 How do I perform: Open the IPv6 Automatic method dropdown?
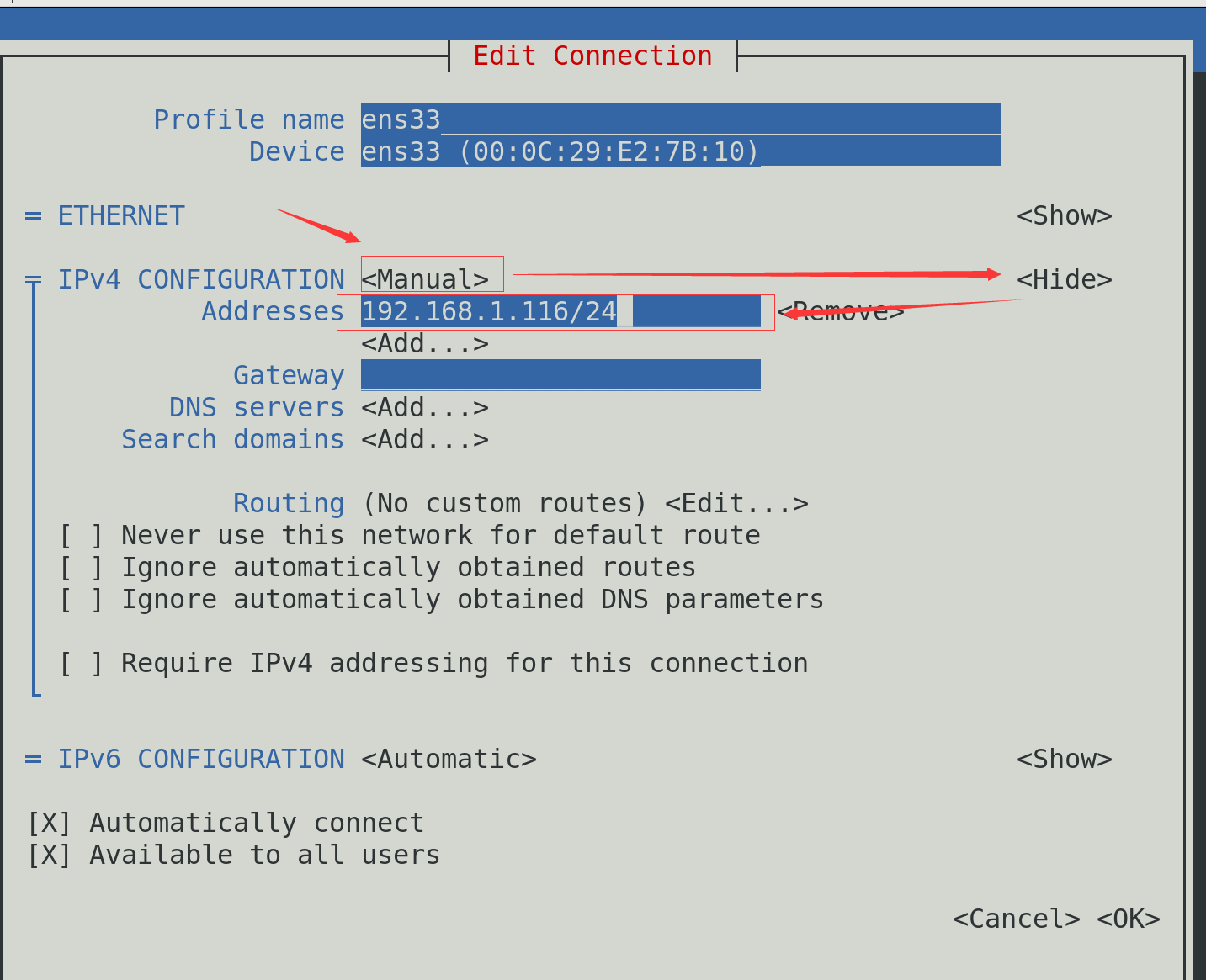(449, 759)
